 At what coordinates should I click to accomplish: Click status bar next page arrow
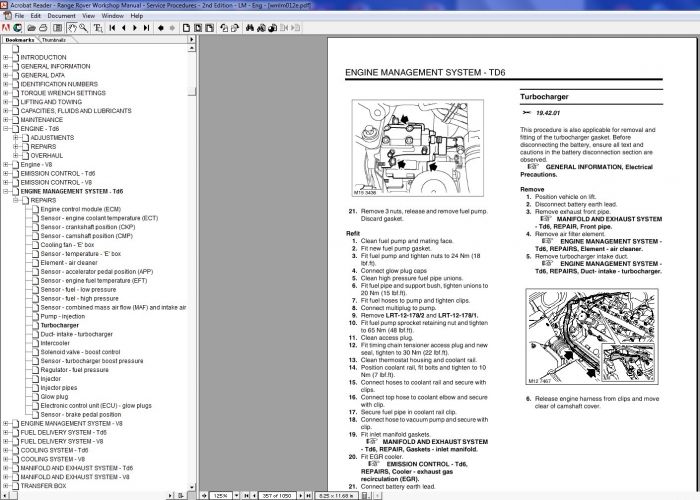click(301, 496)
